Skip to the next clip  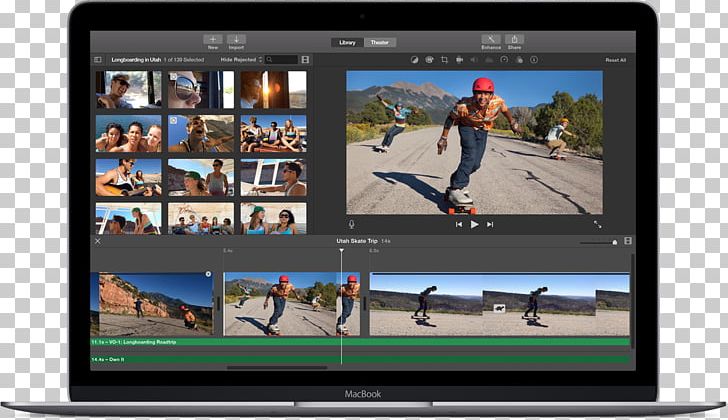point(490,225)
